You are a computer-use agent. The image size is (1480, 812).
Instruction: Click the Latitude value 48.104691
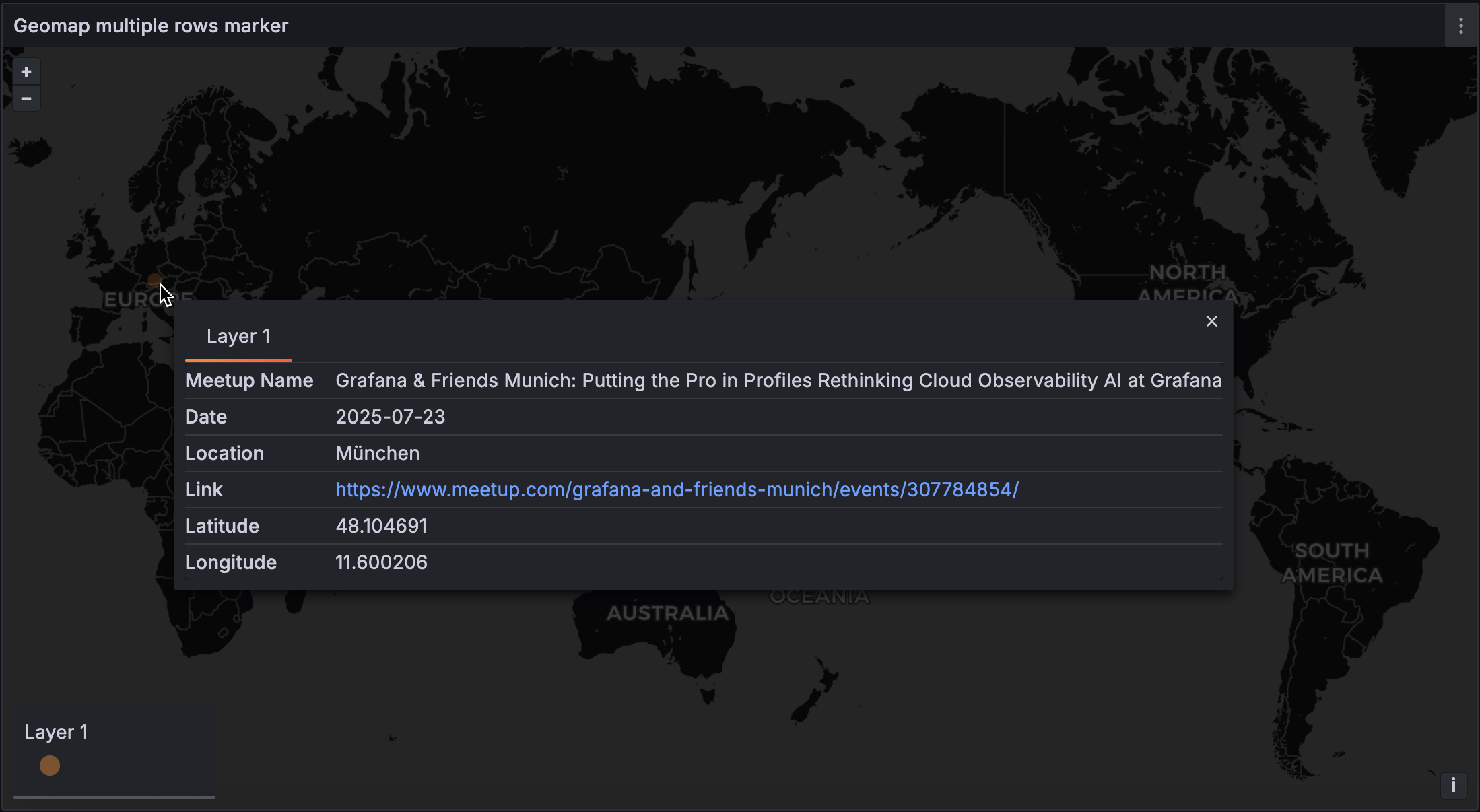pos(381,526)
